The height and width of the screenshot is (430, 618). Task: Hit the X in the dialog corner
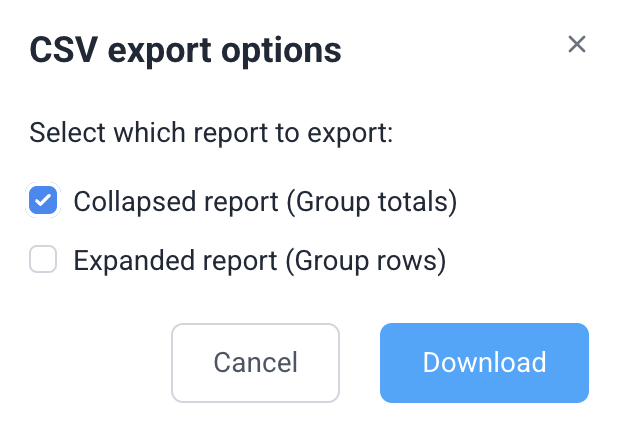coord(576,44)
